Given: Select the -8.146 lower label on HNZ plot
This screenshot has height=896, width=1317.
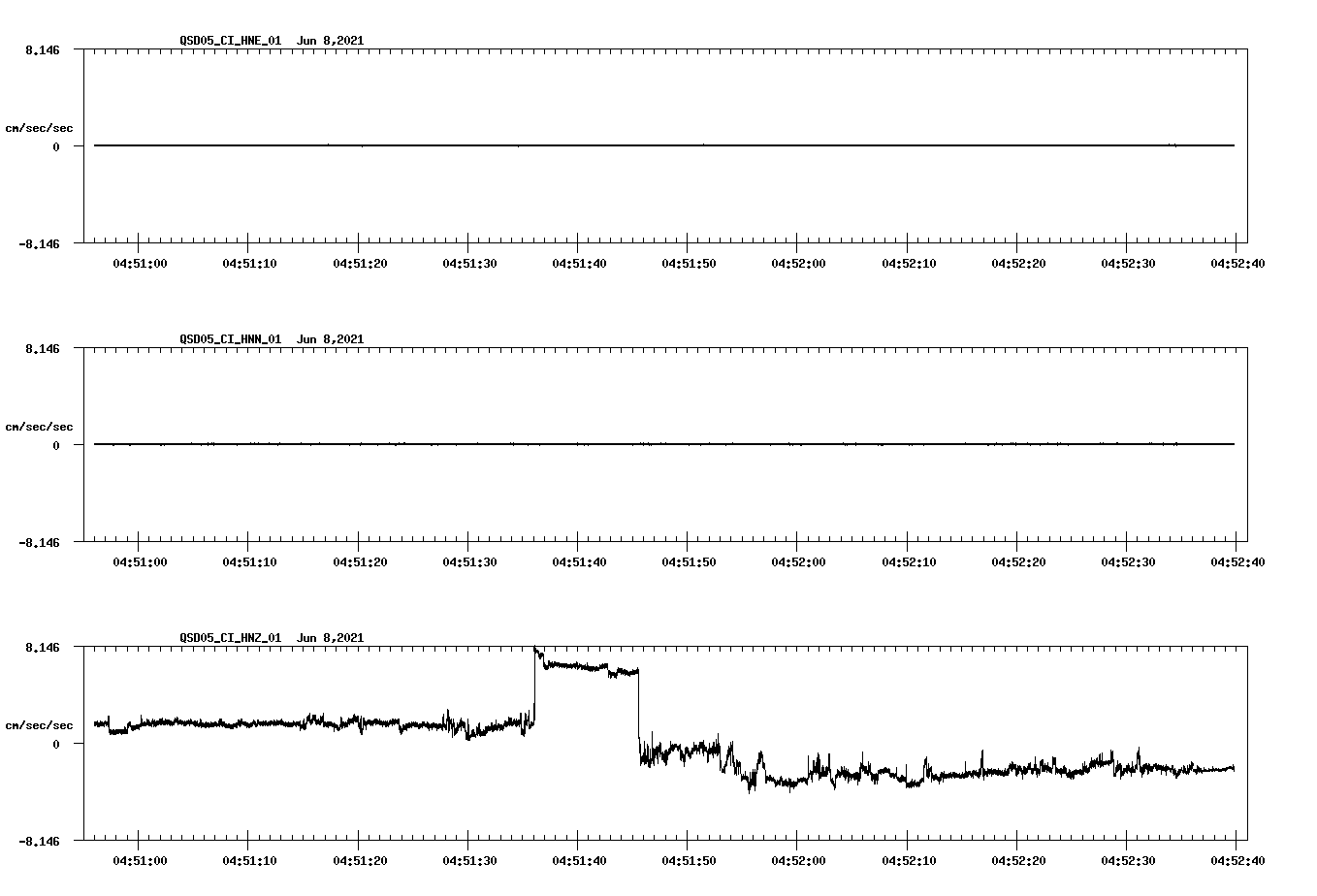Looking at the screenshot, I should (39, 842).
